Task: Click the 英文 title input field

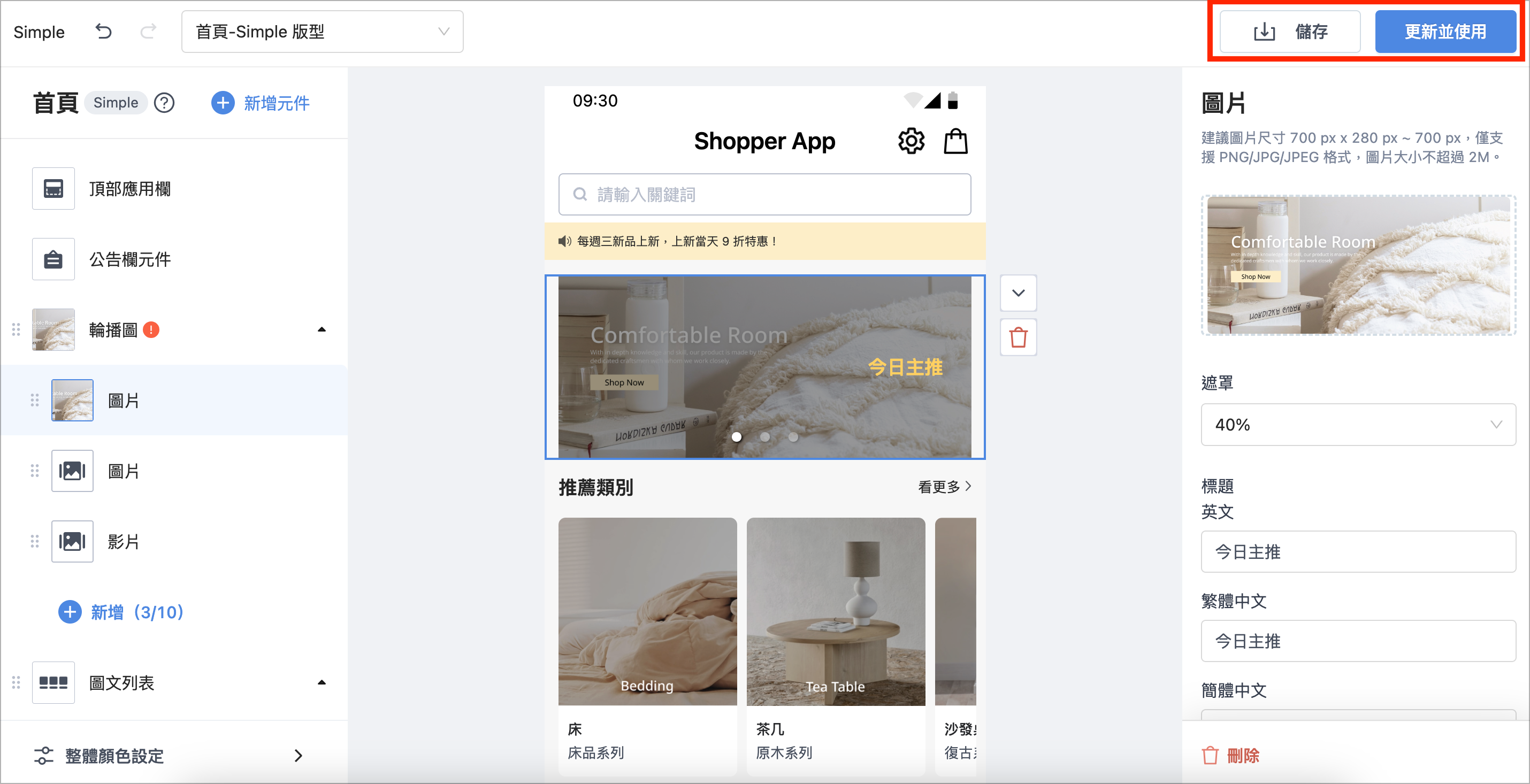Action: tap(1358, 552)
